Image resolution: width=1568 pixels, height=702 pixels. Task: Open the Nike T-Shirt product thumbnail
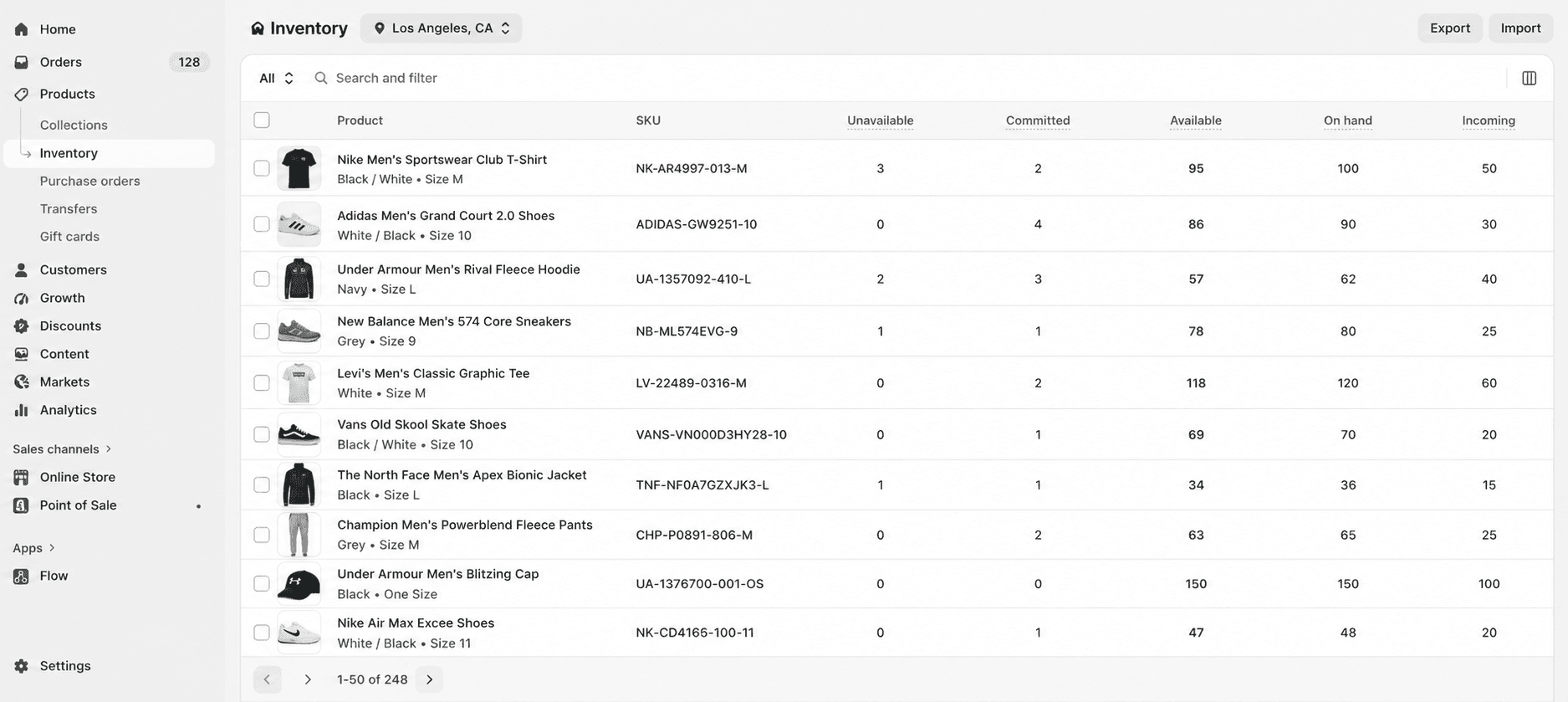(x=299, y=168)
